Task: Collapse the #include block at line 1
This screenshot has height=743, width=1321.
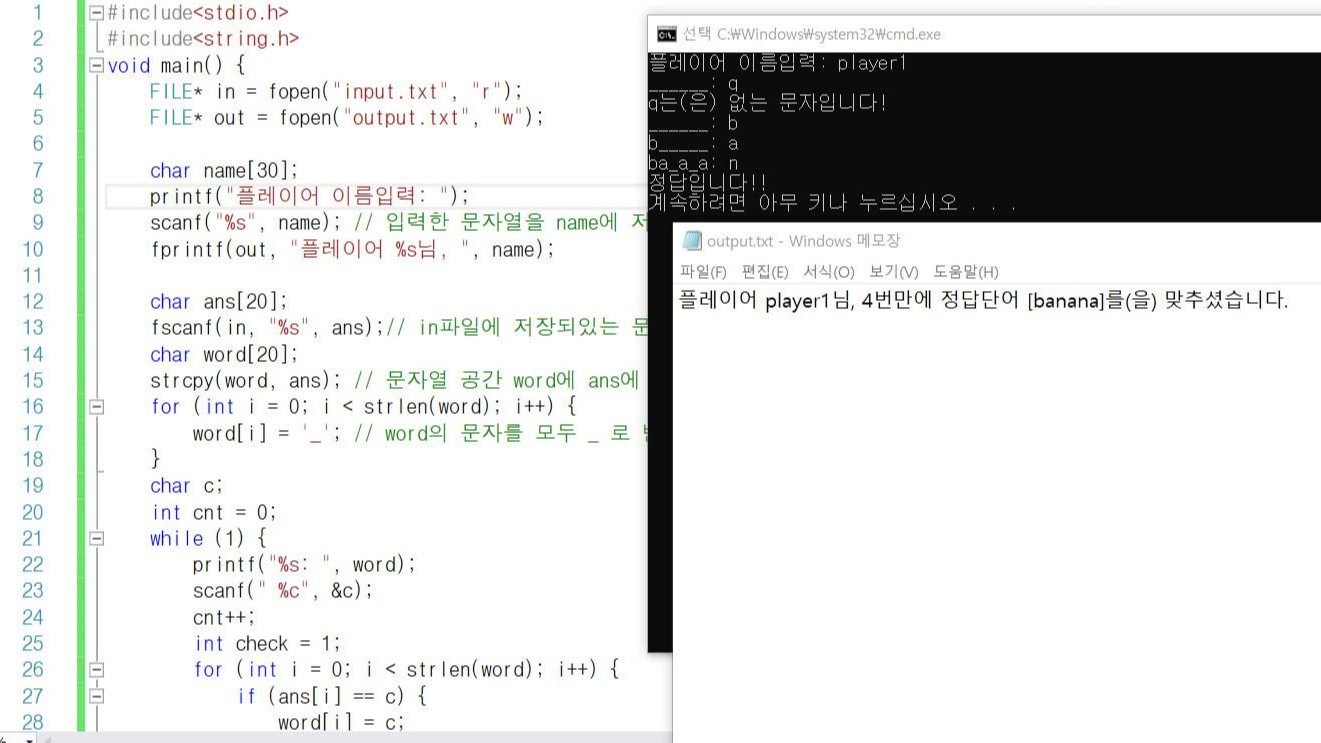Action: tap(96, 13)
